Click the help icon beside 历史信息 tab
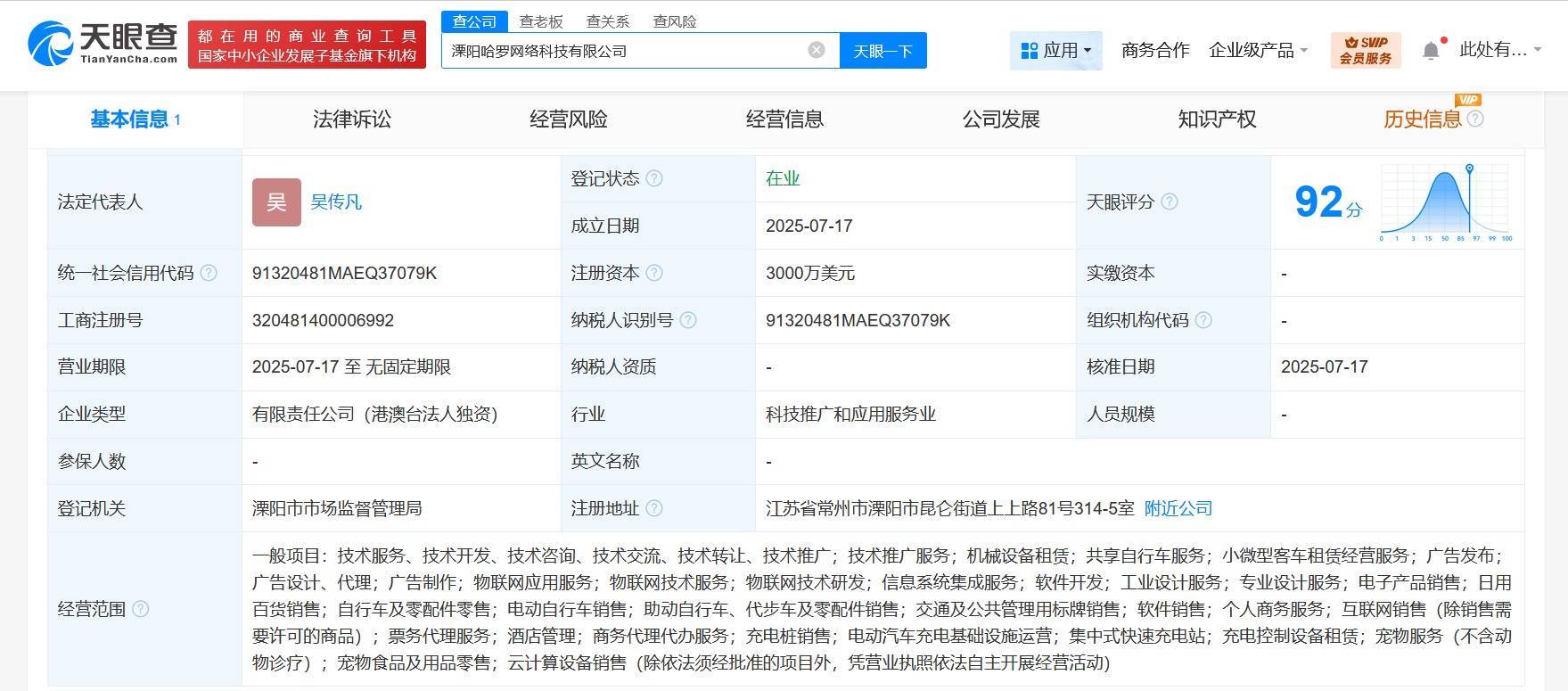This screenshot has height=691, width=1568. click(1475, 119)
